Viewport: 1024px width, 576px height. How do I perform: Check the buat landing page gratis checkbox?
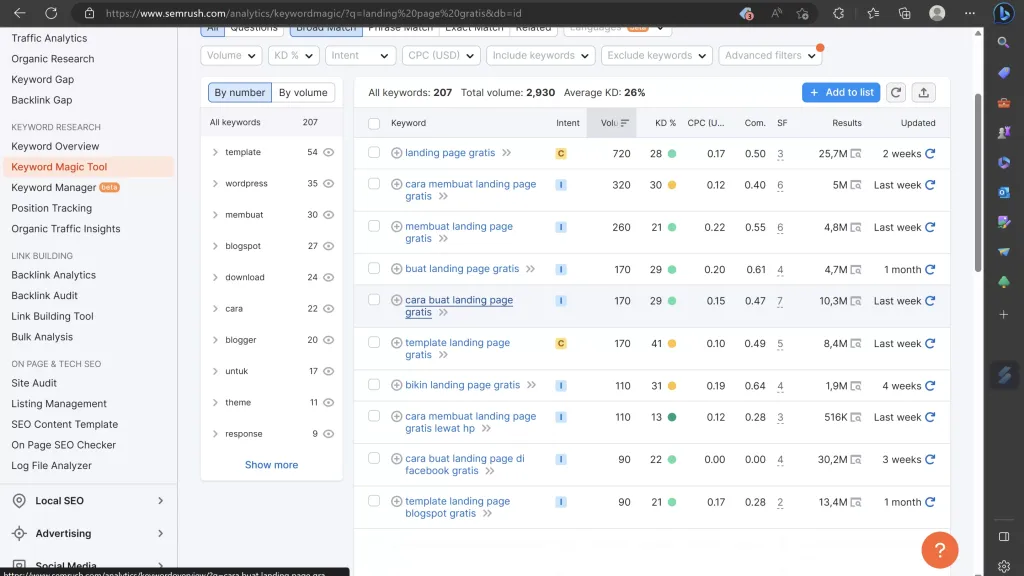tap(374, 268)
